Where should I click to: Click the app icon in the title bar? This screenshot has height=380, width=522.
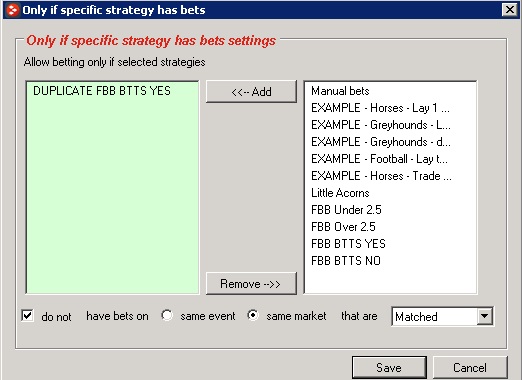[13, 10]
